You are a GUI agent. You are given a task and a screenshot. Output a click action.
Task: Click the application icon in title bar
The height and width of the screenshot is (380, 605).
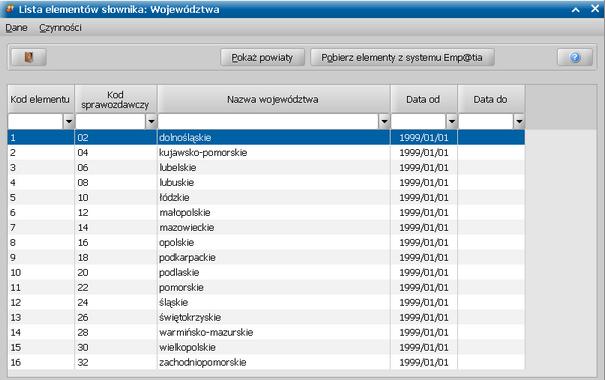[9, 9]
